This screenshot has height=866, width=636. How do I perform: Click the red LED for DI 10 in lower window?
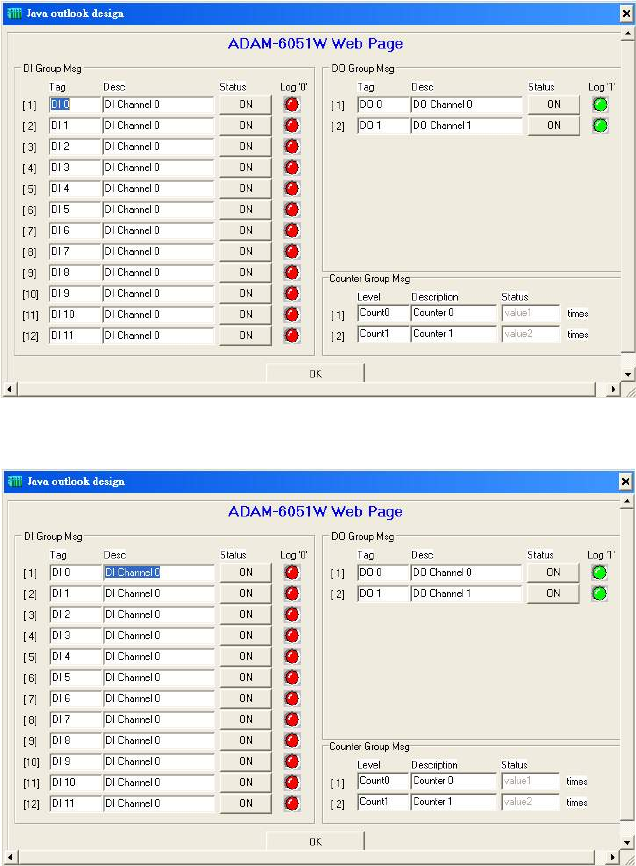coord(292,782)
